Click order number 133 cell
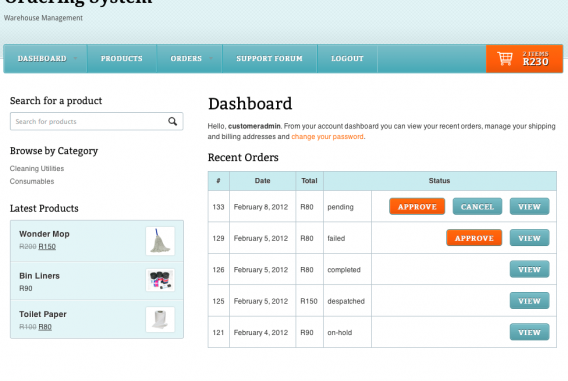 218,207
